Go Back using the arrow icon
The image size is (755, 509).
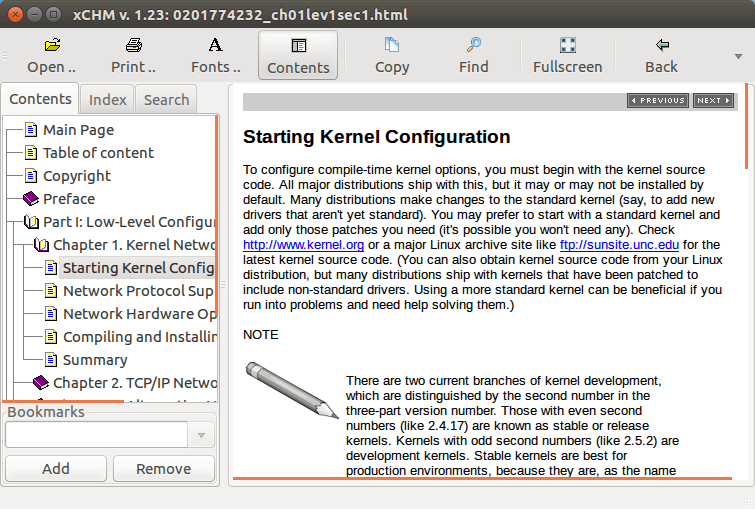tap(661, 45)
